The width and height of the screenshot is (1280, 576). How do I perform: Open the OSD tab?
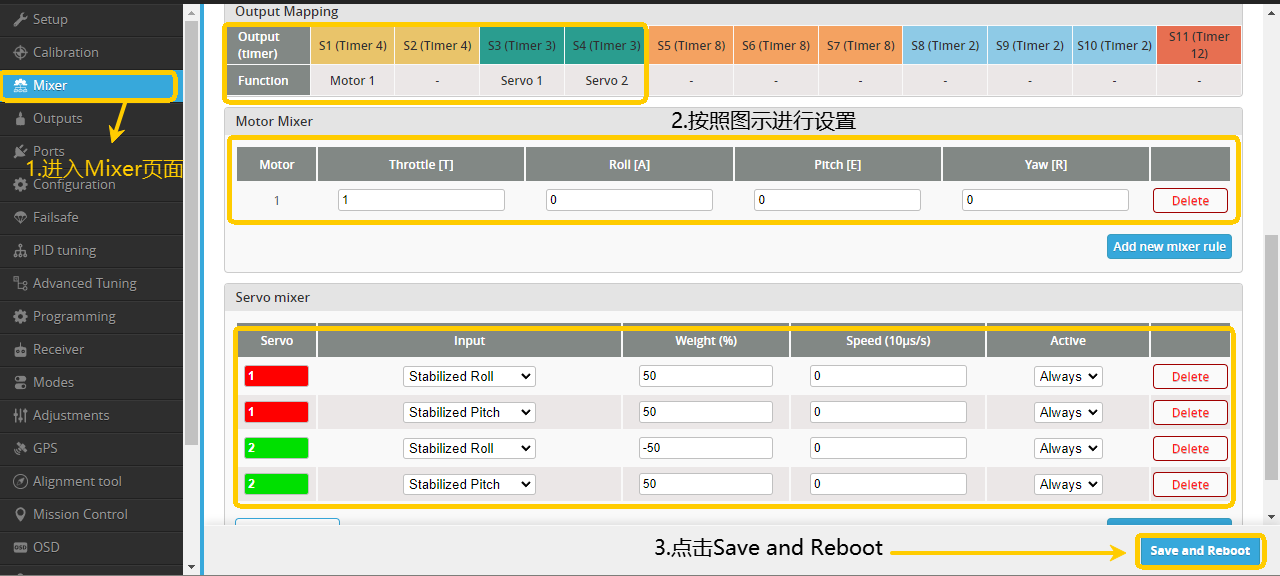(x=91, y=547)
